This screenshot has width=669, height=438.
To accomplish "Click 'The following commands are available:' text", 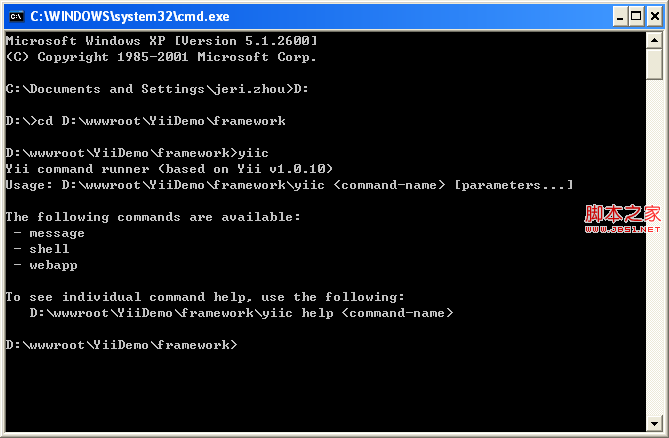I will 153,217.
